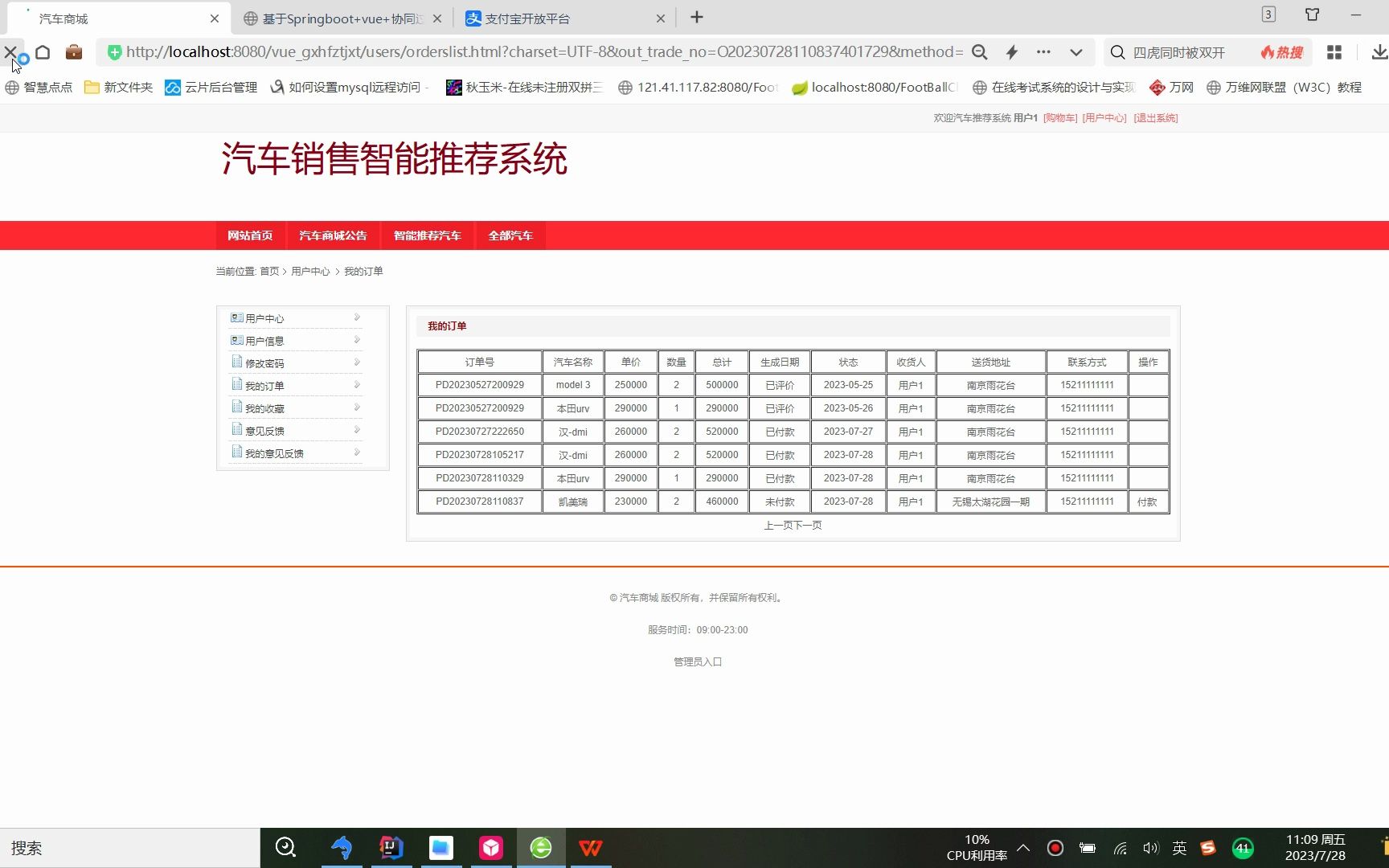Click the green site security shield icon
This screenshot has width=1389, height=868.
(114, 52)
